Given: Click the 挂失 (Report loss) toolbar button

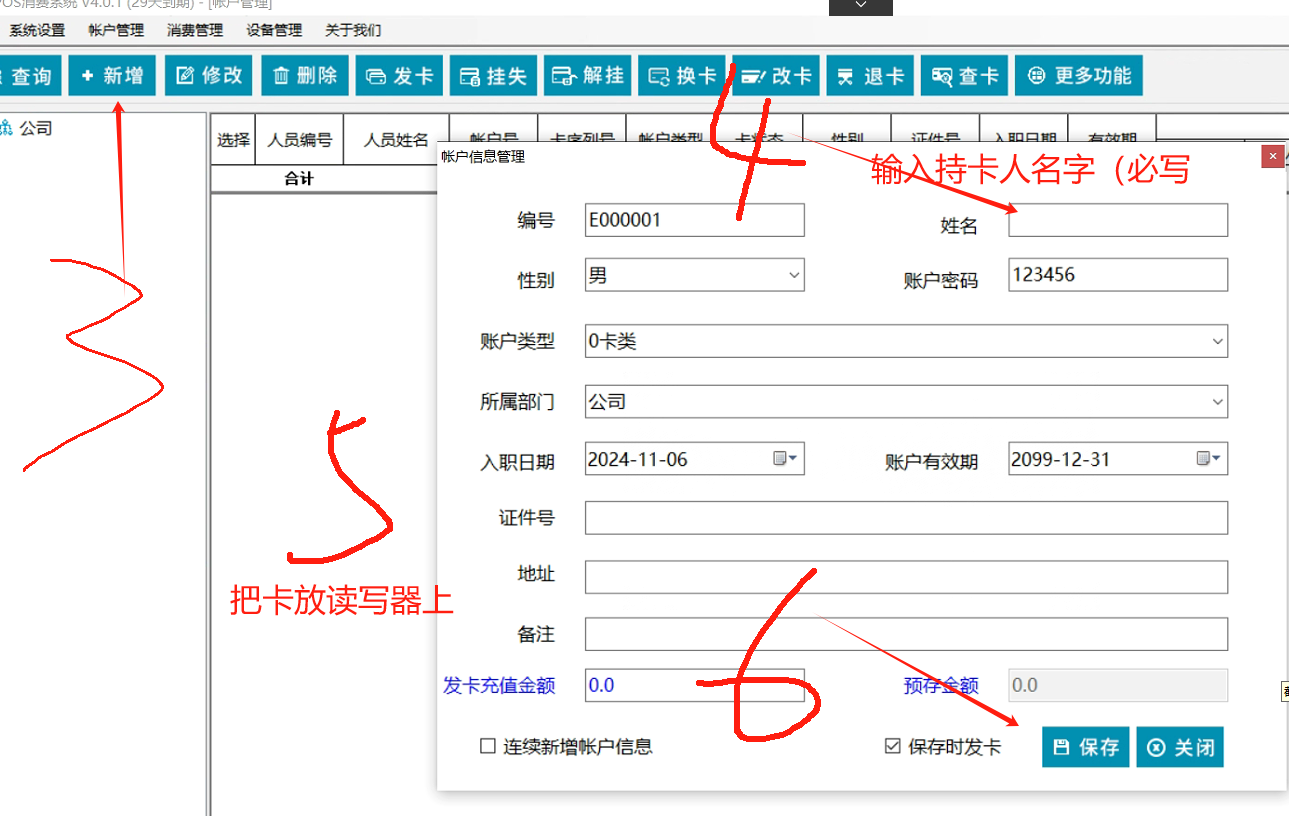Looking at the screenshot, I should click(x=494, y=76).
